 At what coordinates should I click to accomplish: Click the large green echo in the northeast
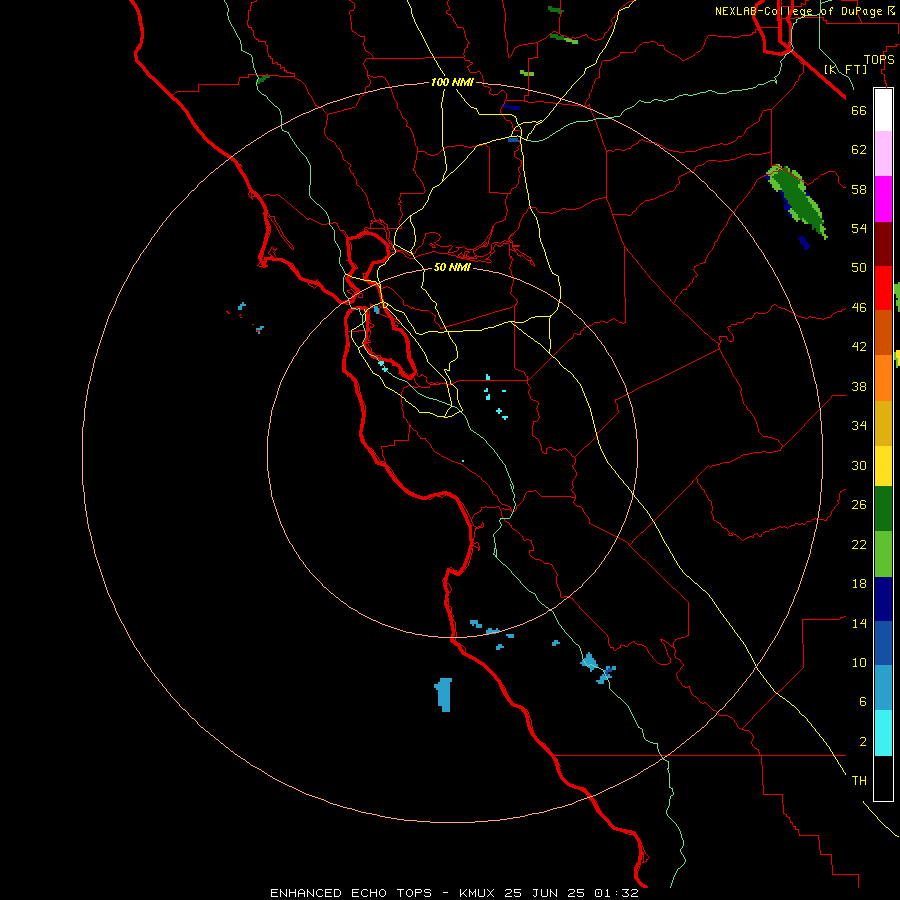pos(797,201)
